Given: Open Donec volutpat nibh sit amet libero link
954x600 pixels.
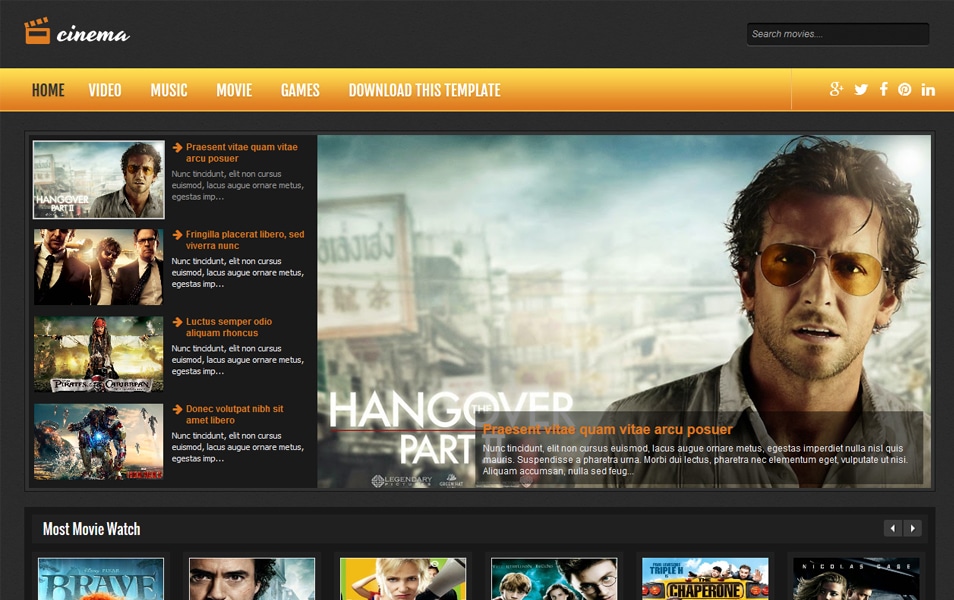Looking at the screenshot, I should [234, 414].
